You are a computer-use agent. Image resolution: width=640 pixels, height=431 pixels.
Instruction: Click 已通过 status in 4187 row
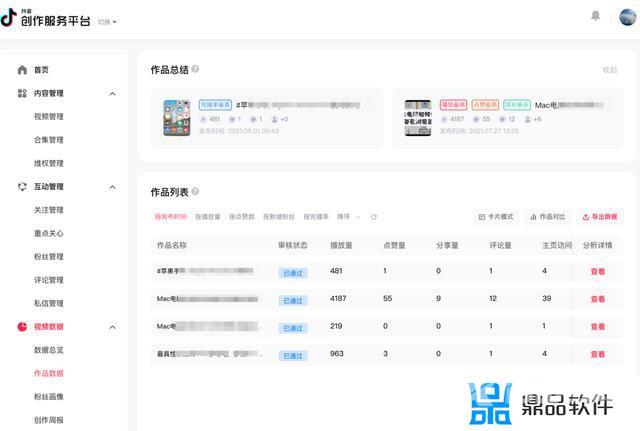(293, 301)
